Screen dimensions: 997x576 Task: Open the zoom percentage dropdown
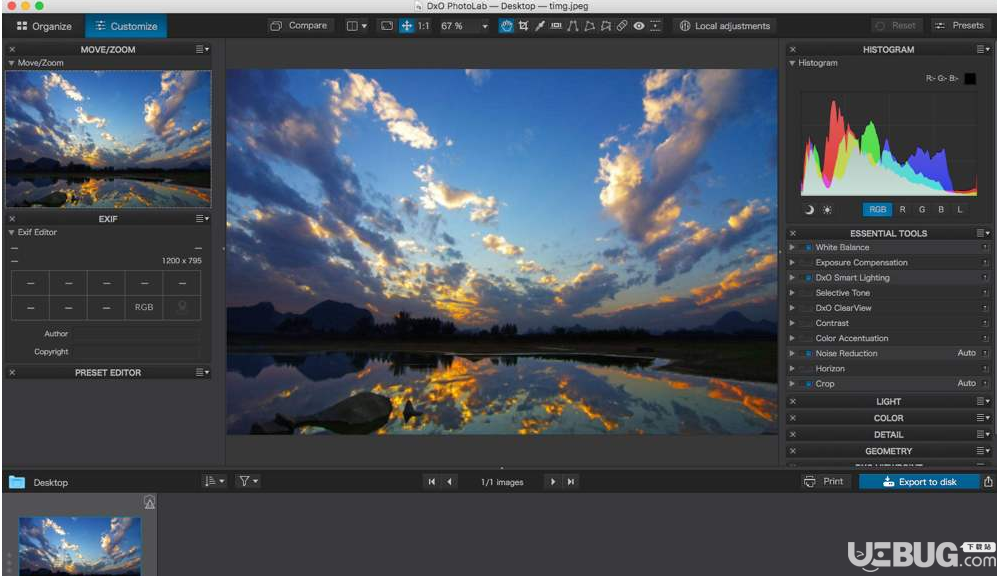pos(485,26)
